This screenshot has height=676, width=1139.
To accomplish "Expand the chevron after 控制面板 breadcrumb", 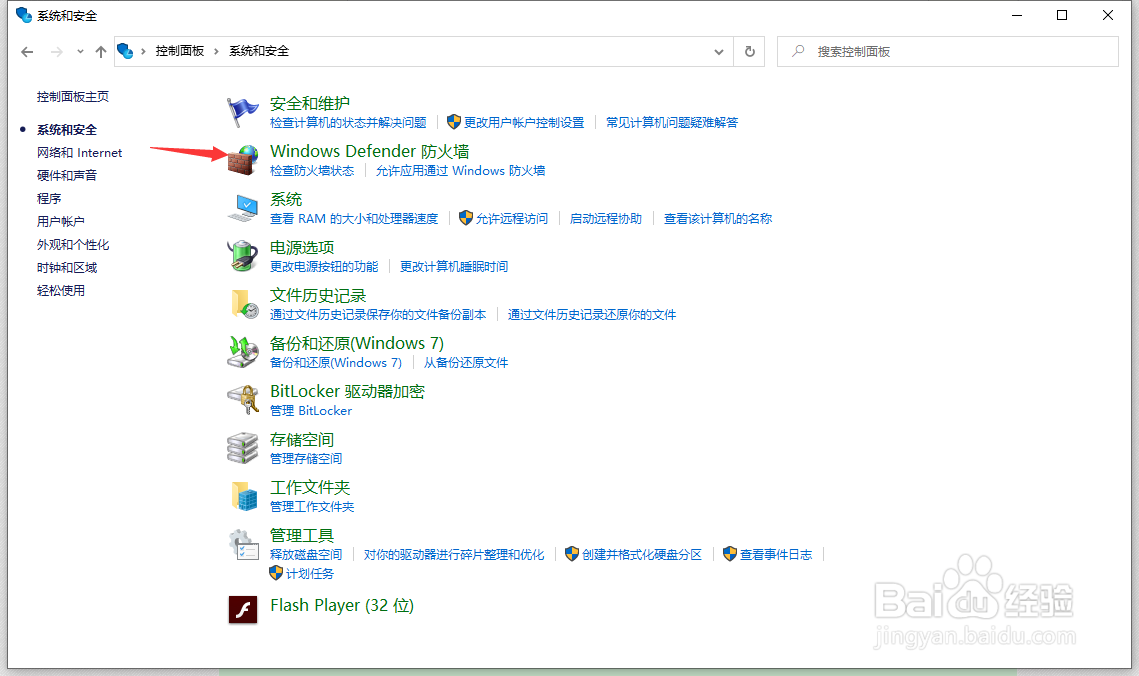I will click(216, 51).
